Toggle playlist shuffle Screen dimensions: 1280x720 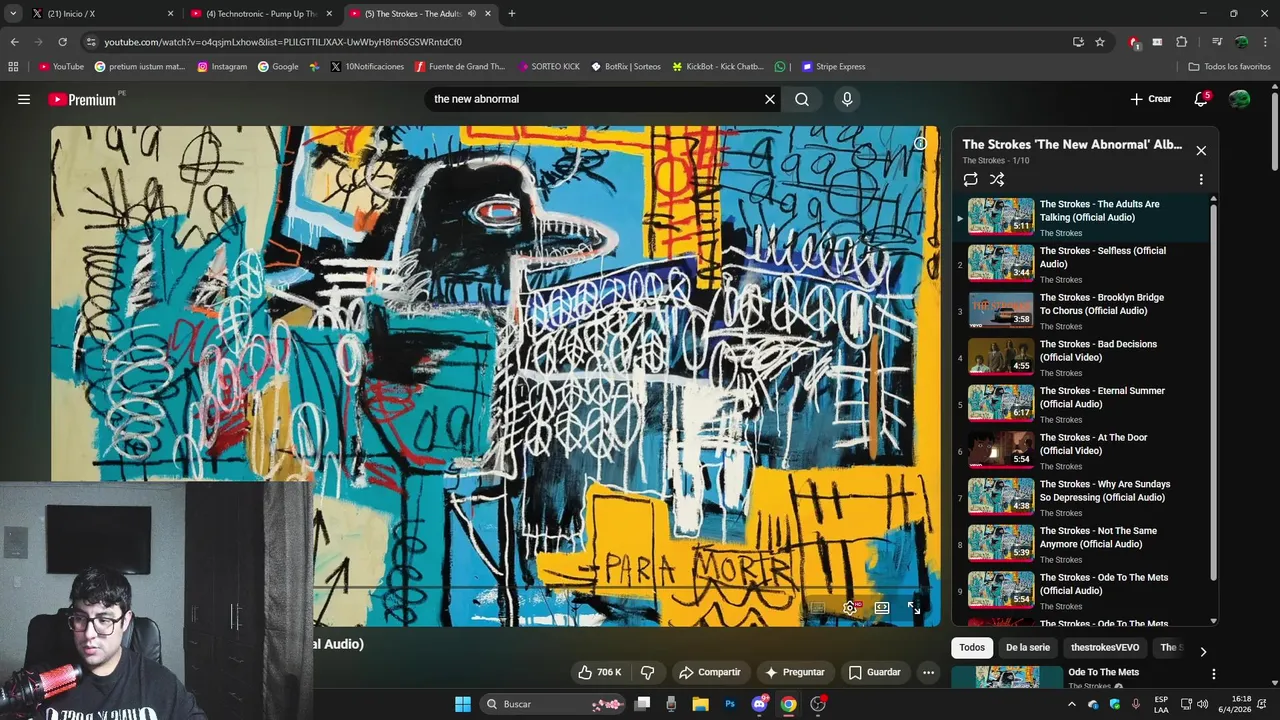click(x=997, y=179)
